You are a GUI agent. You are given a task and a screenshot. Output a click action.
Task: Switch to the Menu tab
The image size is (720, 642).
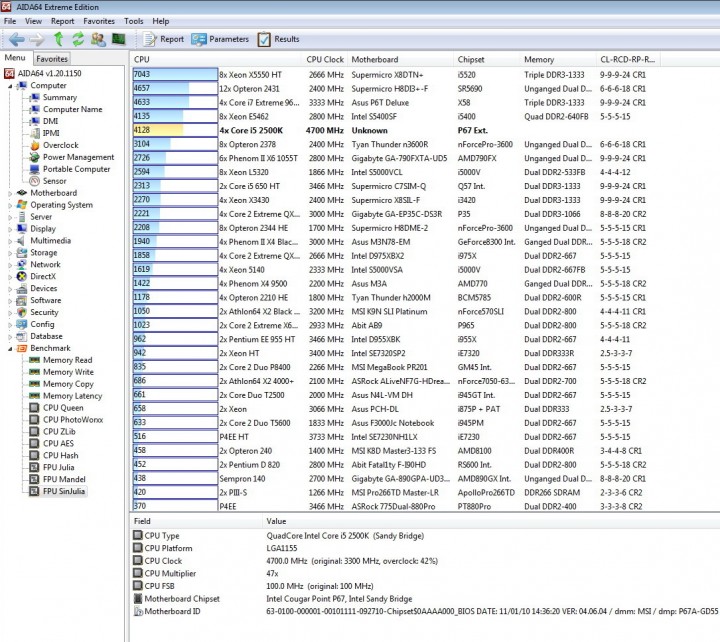pyautogui.click(x=15, y=58)
